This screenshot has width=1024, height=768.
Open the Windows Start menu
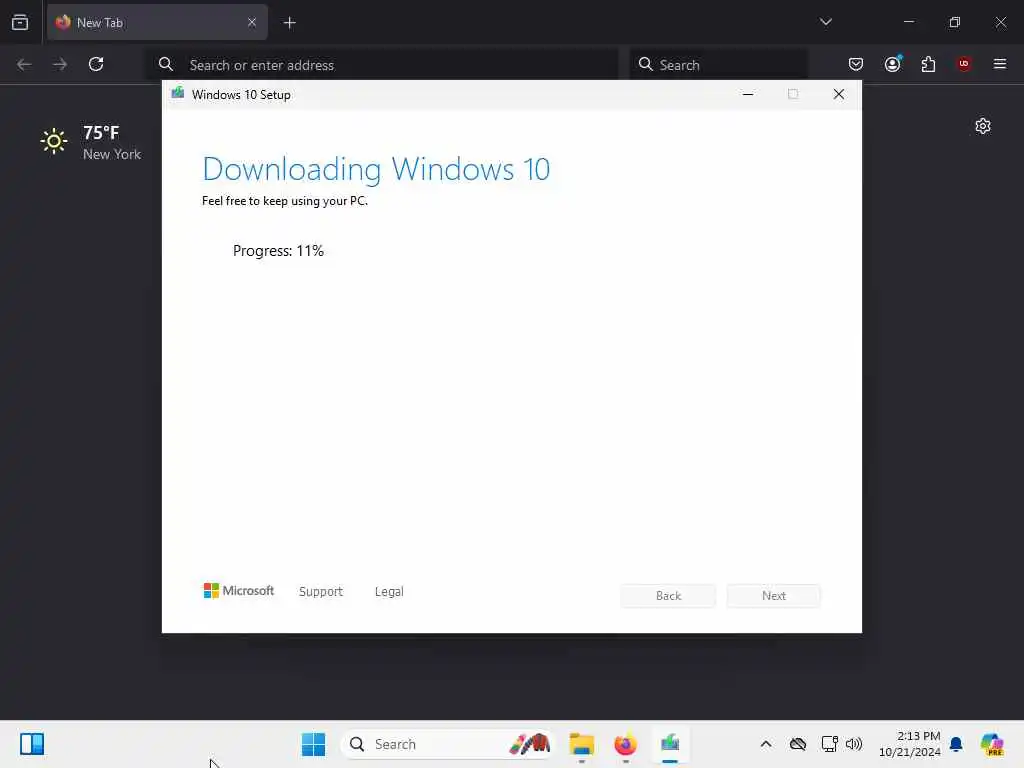coord(313,744)
